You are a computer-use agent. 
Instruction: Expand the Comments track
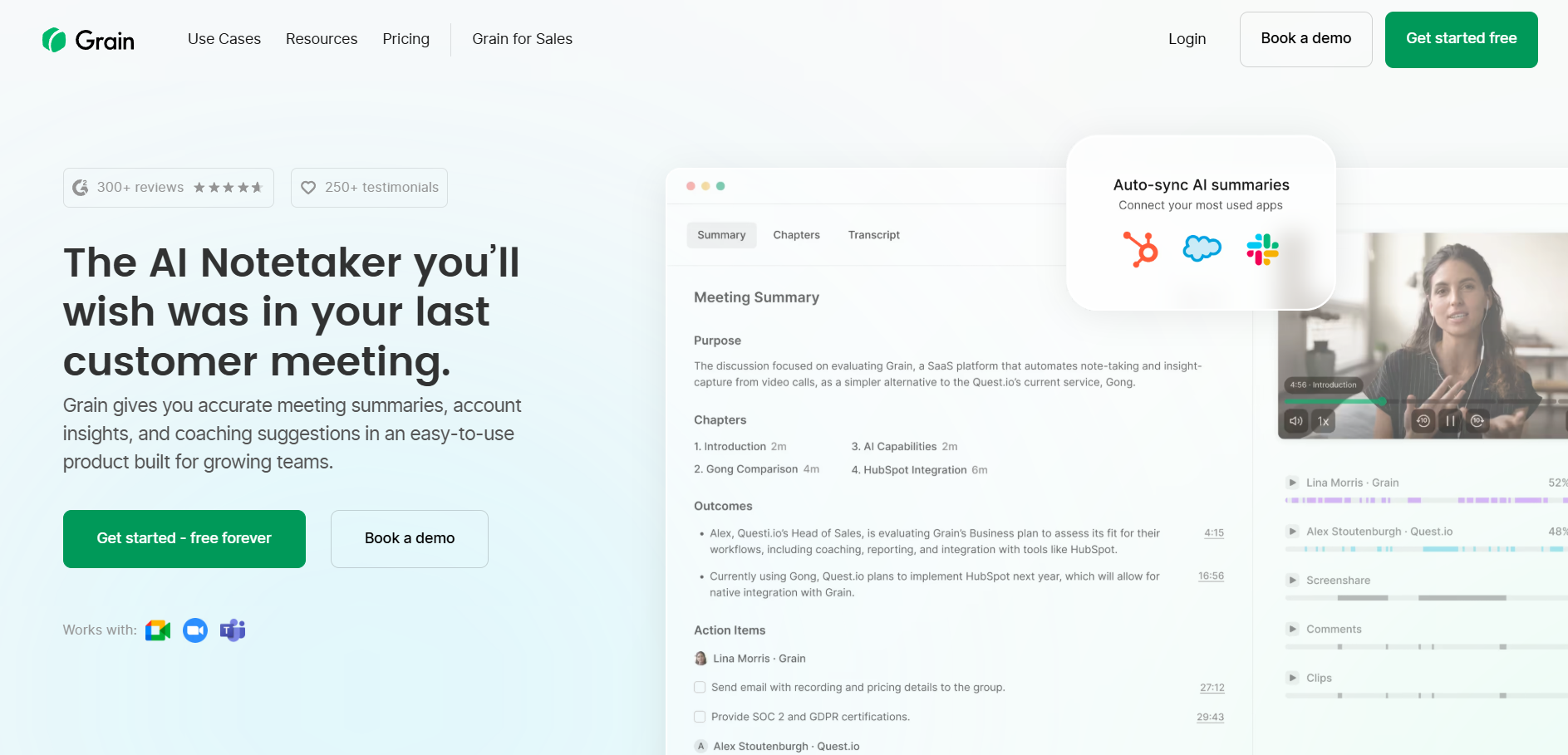click(x=1292, y=629)
